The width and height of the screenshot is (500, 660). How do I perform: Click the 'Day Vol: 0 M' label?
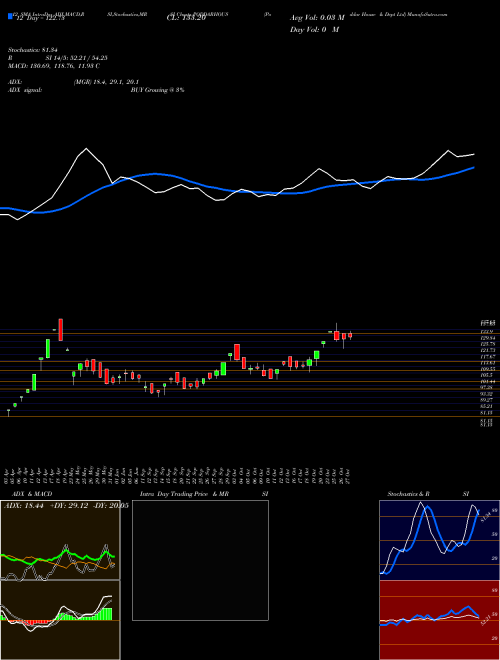[314, 30]
